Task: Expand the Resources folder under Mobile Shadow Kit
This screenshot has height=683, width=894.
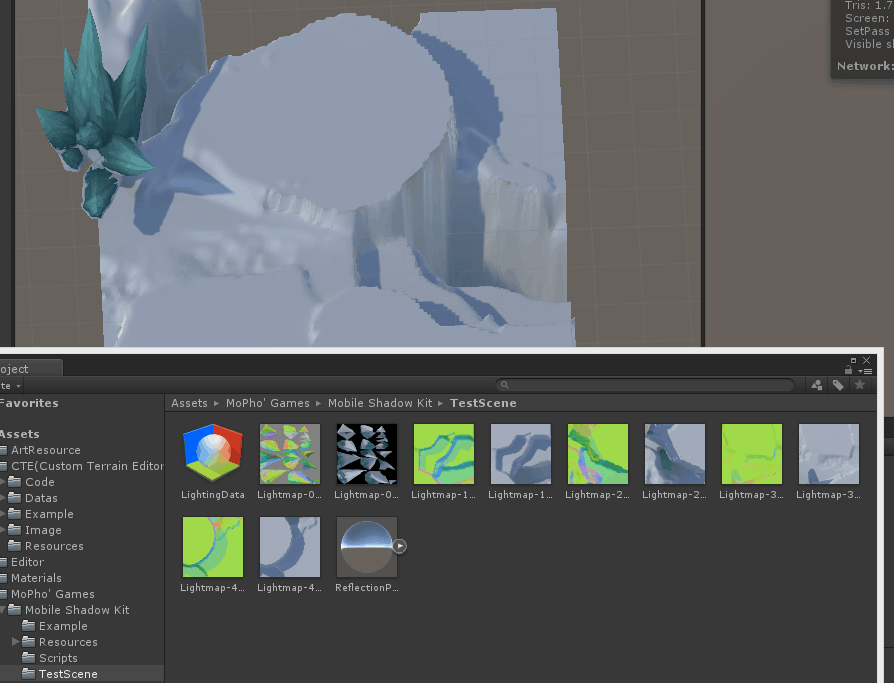Action: point(14,641)
